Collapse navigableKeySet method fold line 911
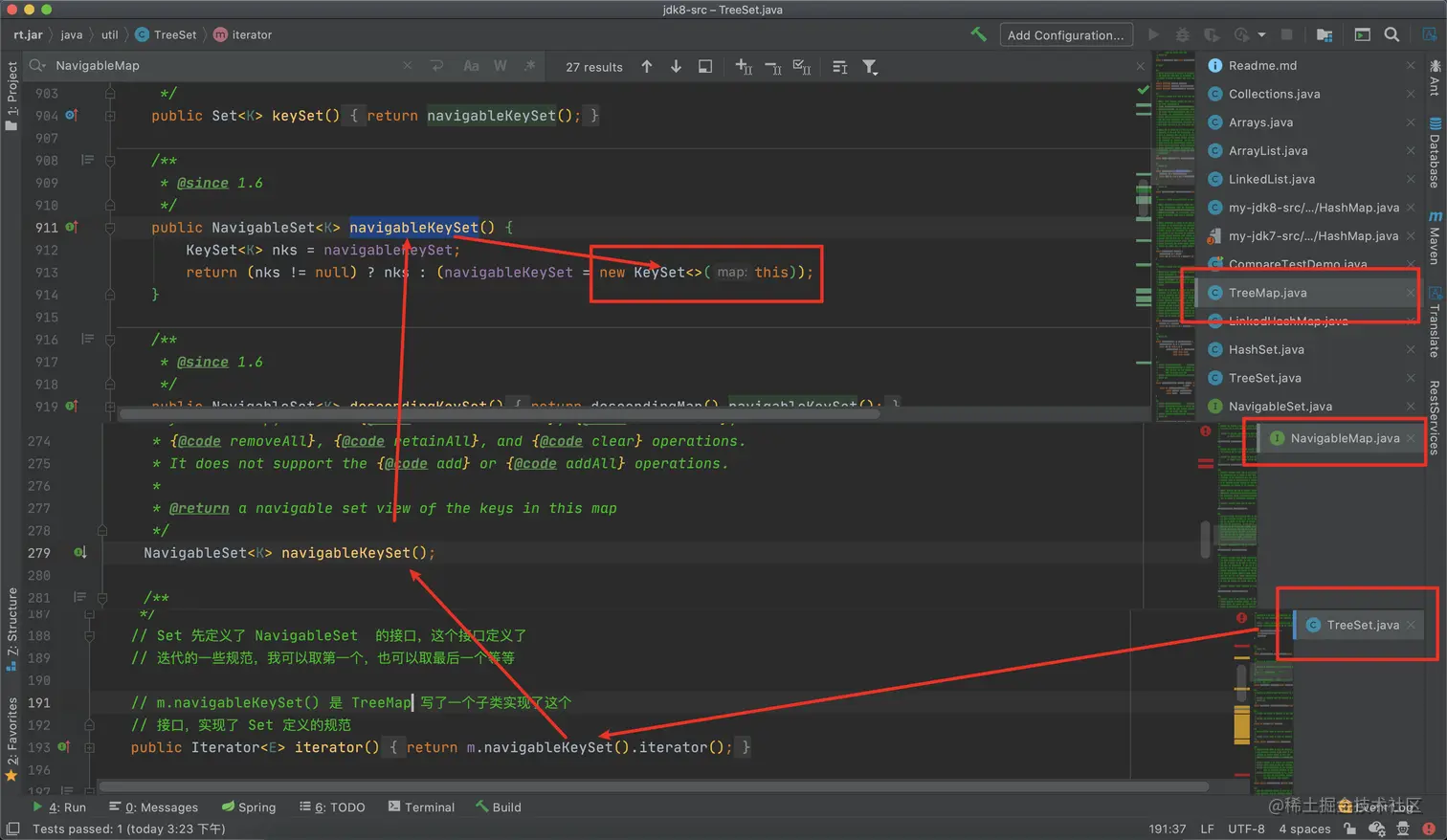Screen dimensions: 1447x840 tap(110, 227)
